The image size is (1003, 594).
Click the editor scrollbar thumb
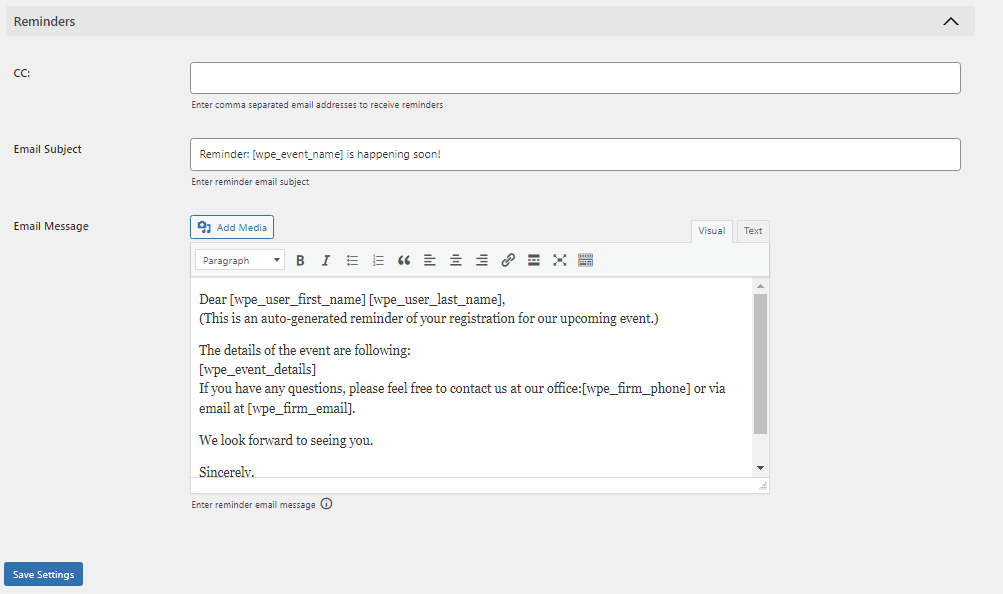coord(760,364)
